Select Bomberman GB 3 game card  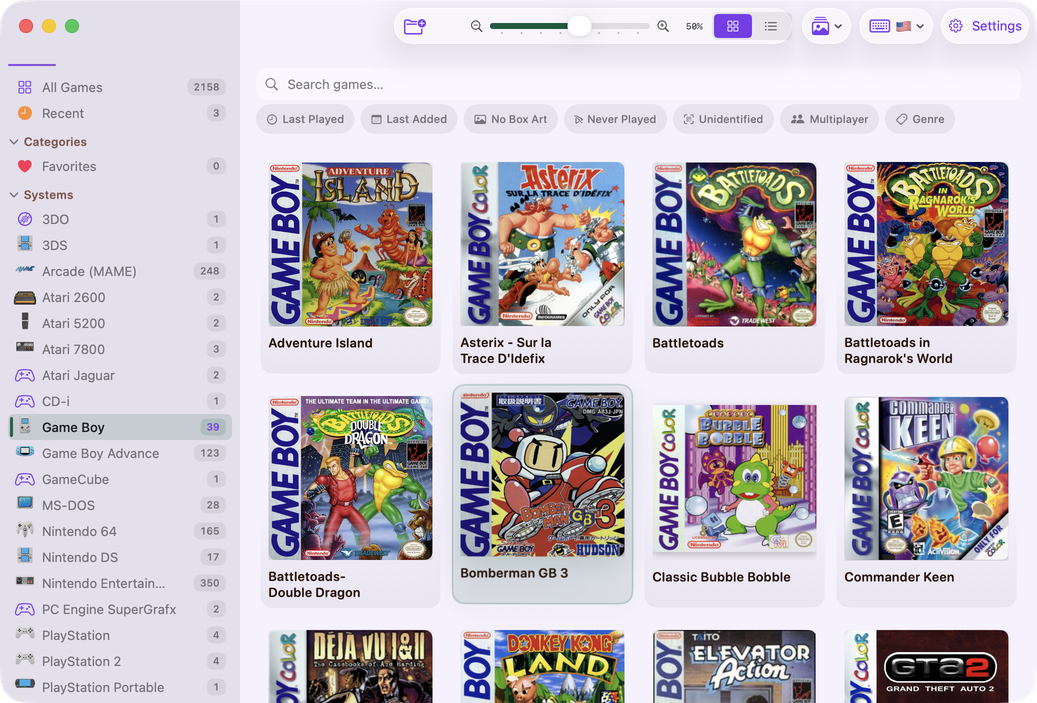(x=542, y=495)
